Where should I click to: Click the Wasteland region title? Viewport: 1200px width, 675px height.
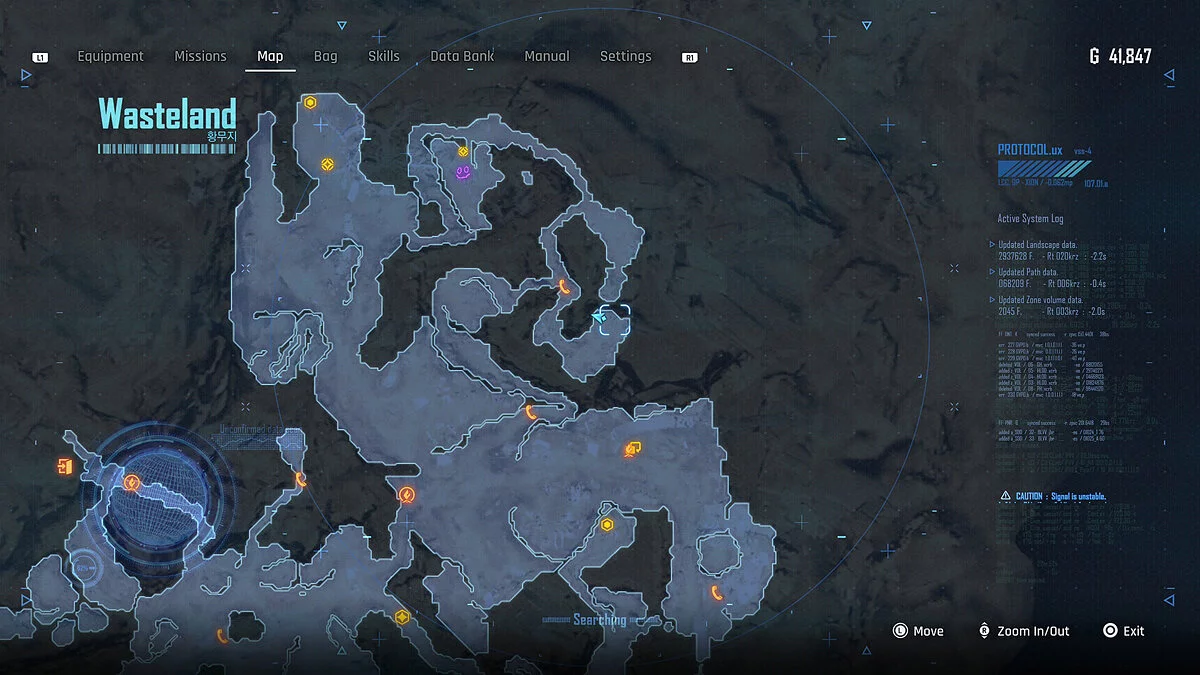167,114
